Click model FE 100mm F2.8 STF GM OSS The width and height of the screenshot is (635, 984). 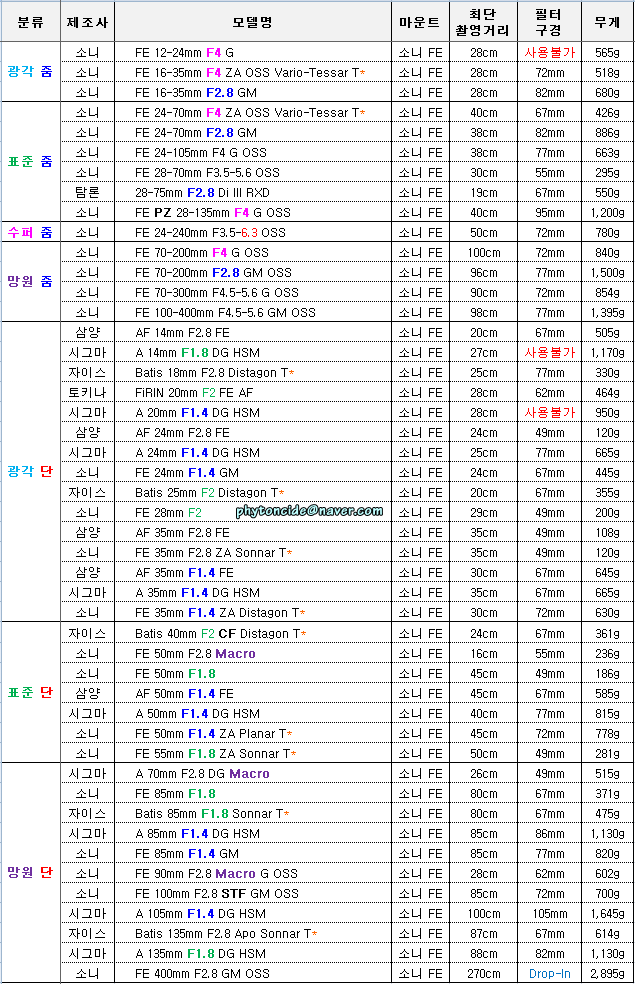(217, 894)
